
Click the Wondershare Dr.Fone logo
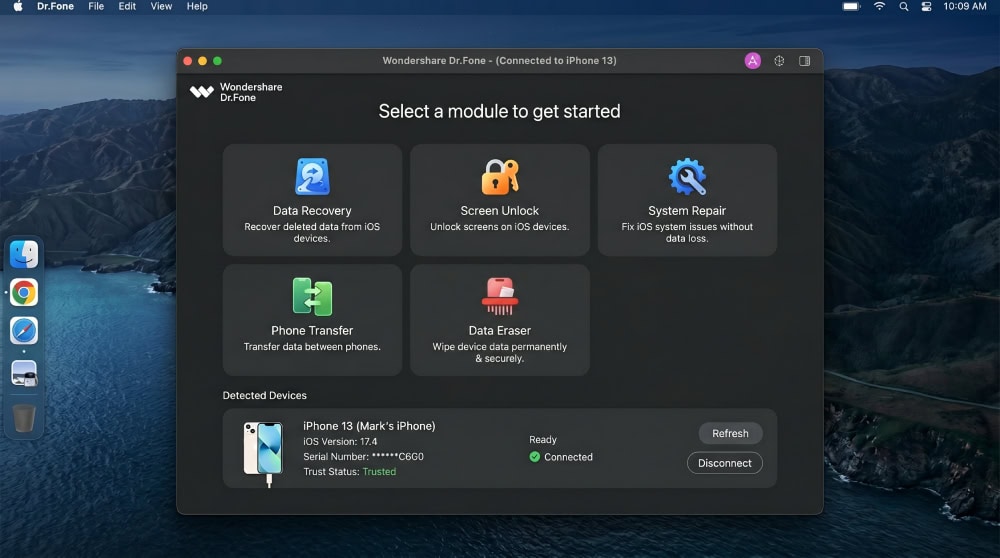[236, 92]
